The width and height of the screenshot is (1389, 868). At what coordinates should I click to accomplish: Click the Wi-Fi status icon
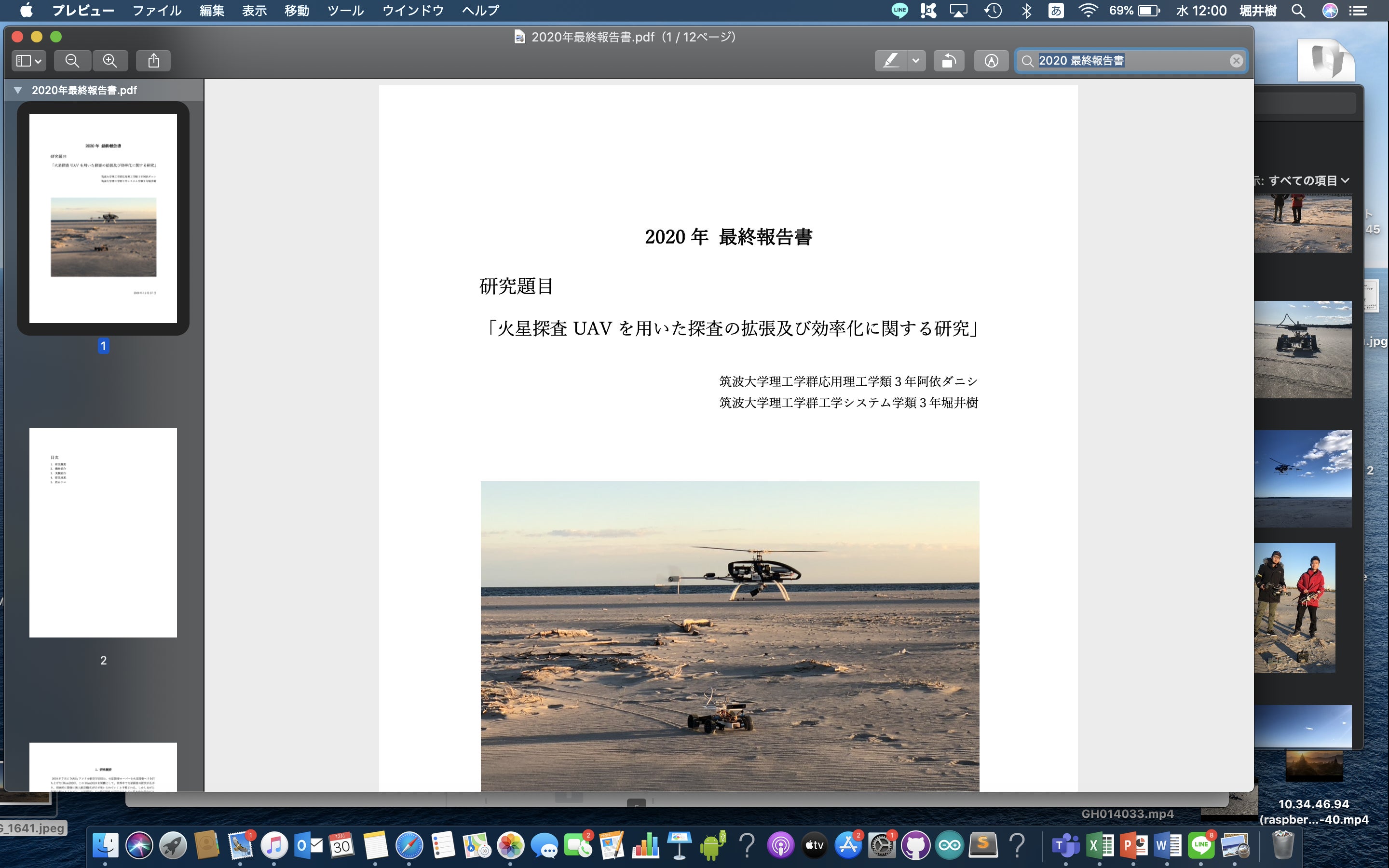pyautogui.click(x=1087, y=10)
